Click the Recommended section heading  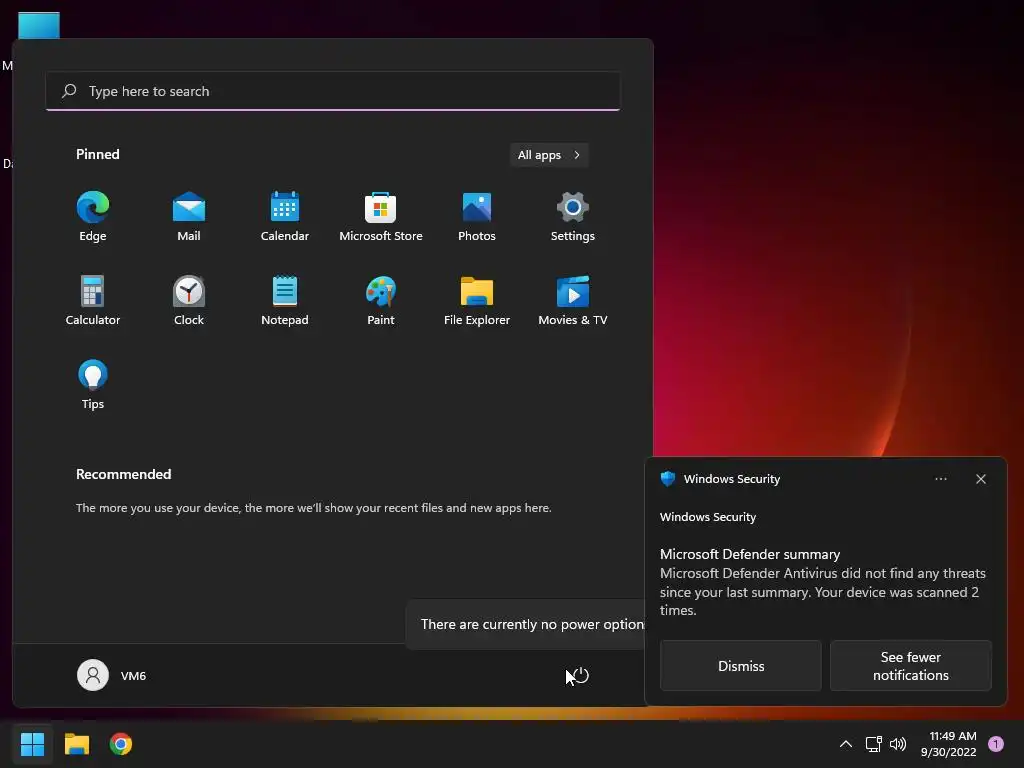pyautogui.click(x=123, y=474)
